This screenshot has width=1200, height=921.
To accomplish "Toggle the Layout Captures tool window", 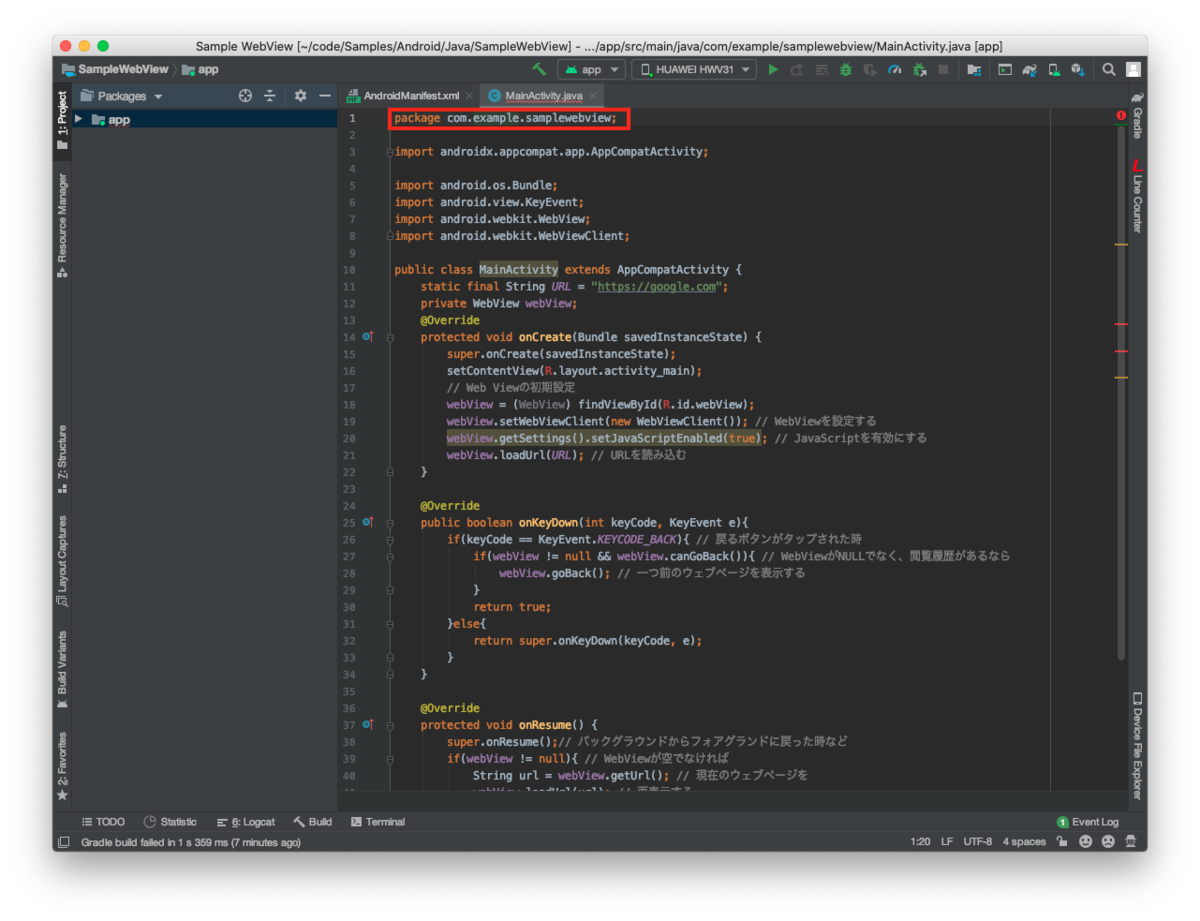I will (62, 560).
